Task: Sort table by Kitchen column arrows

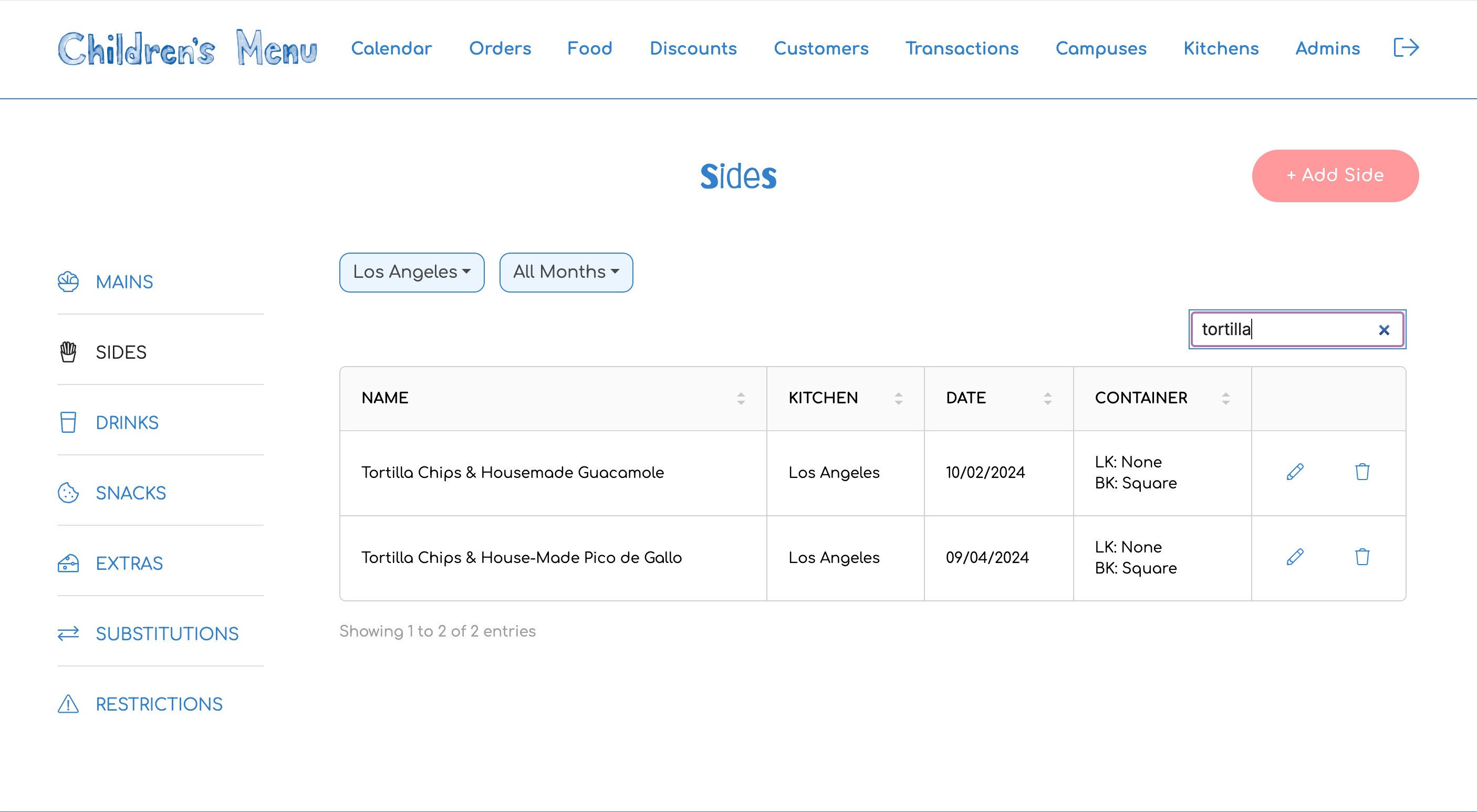Action: [x=899, y=399]
